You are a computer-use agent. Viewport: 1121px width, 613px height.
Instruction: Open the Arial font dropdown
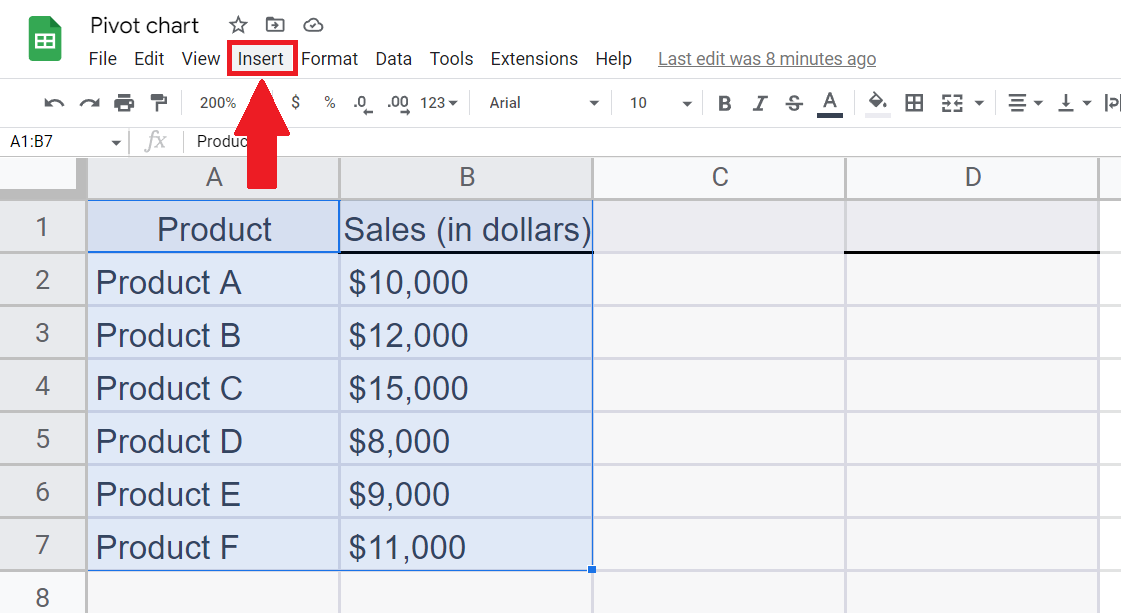(x=543, y=103)
